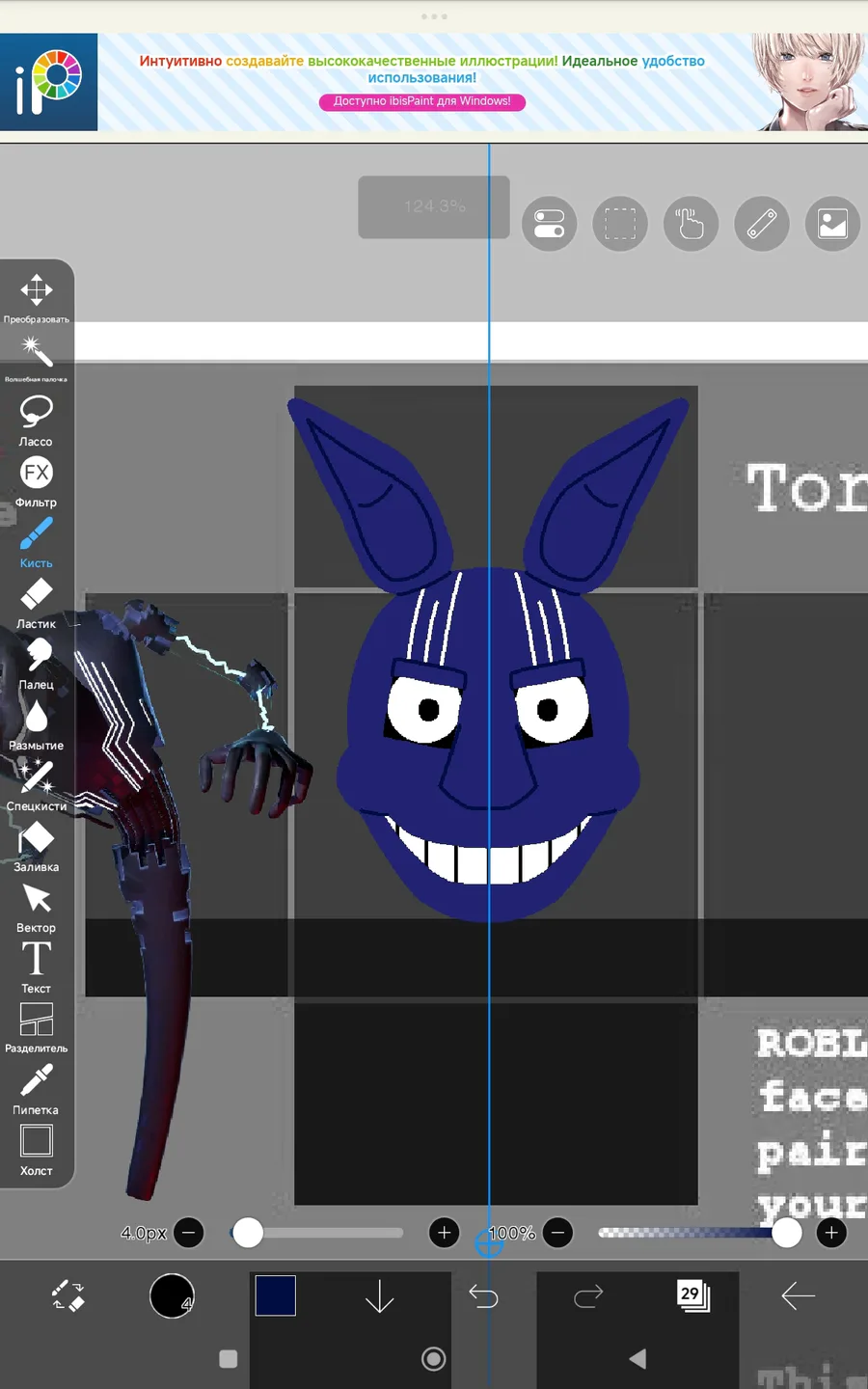868x1389 pixels.
Task: Decrease brush size with minus button
Action: [189, 1233]
